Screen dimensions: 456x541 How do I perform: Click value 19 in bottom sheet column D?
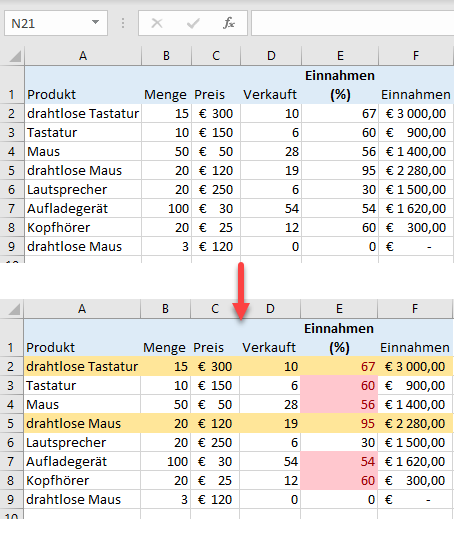click(270, 423)
